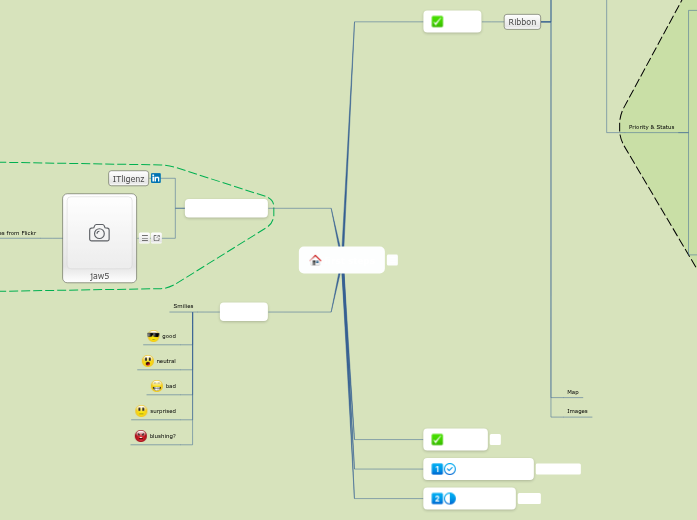Select the ITligenz node

(x=128, y=179)
